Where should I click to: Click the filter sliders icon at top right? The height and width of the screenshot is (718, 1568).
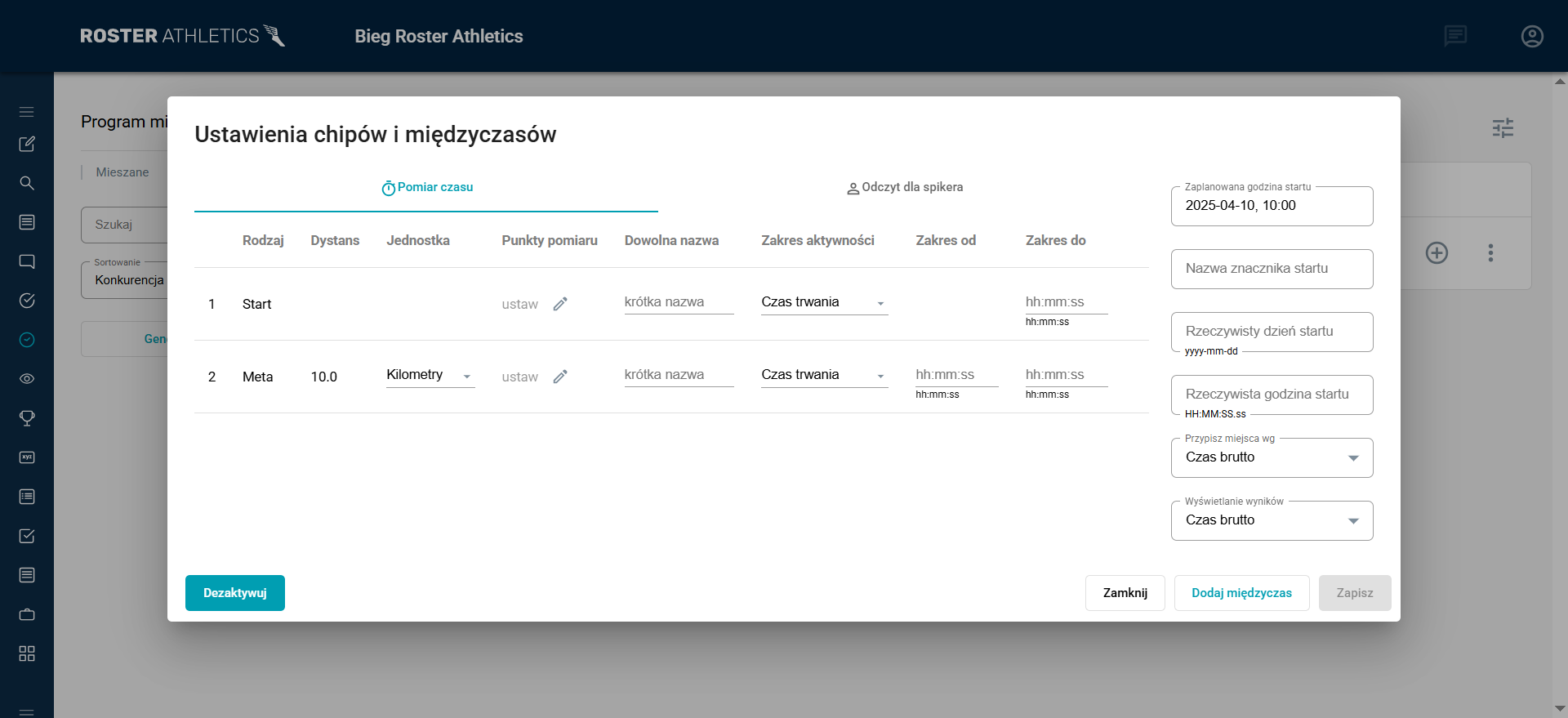tap(1503, 127)
